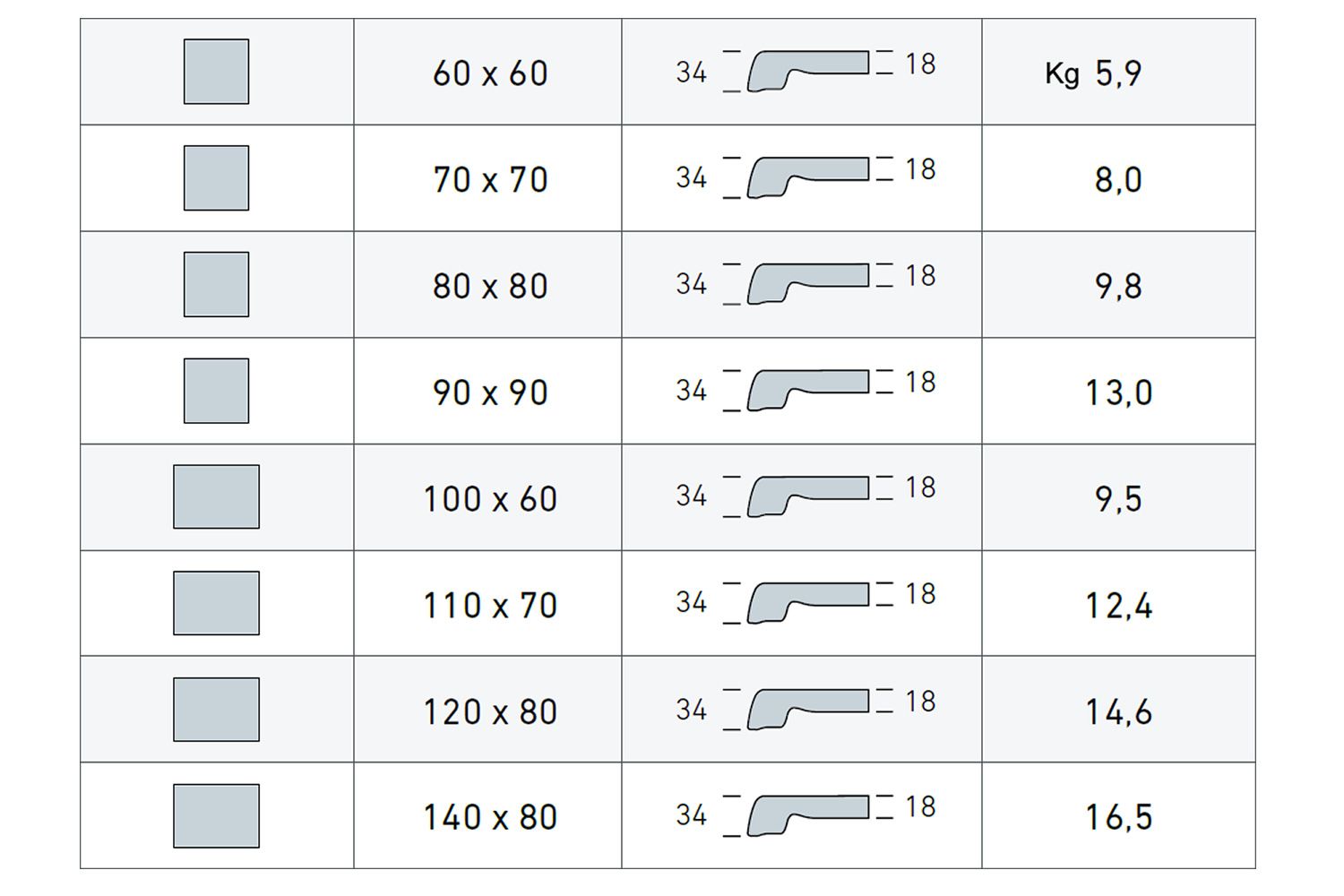Click the 110 x 70 size cell
The height and width of the screenshot is (896, 1344).
[x=490, y=606]
